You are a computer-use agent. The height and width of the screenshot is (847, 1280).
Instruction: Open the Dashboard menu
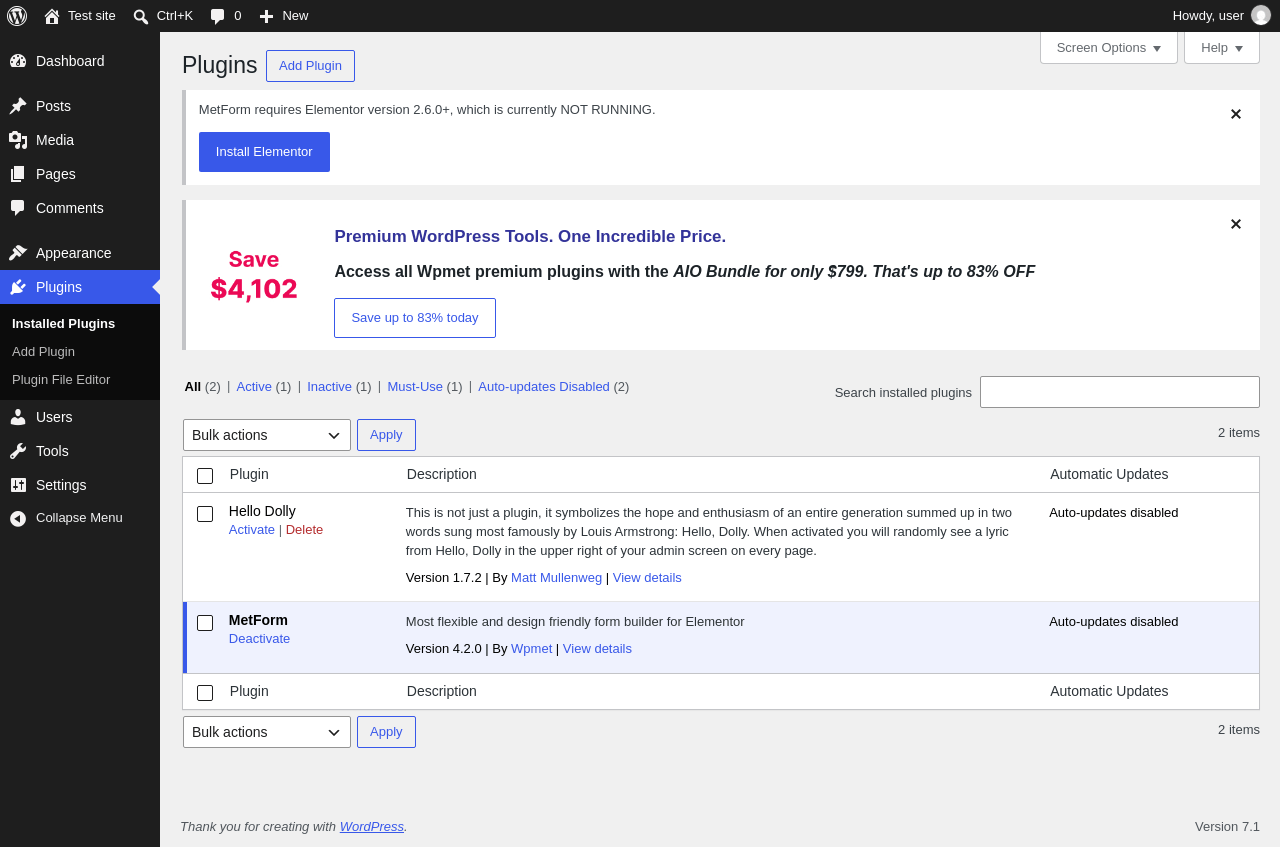[x=80, y=61]
